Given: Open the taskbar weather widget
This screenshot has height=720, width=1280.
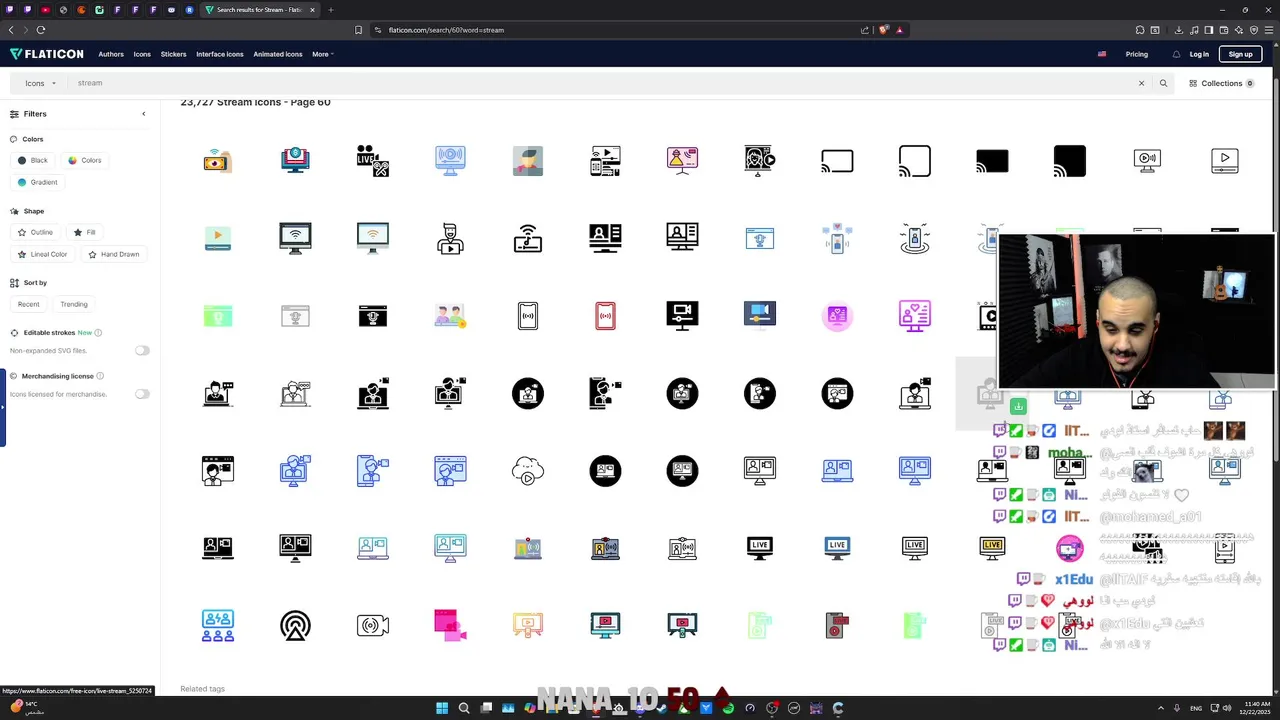Looking at the screenshot, I should click(27, 707).
